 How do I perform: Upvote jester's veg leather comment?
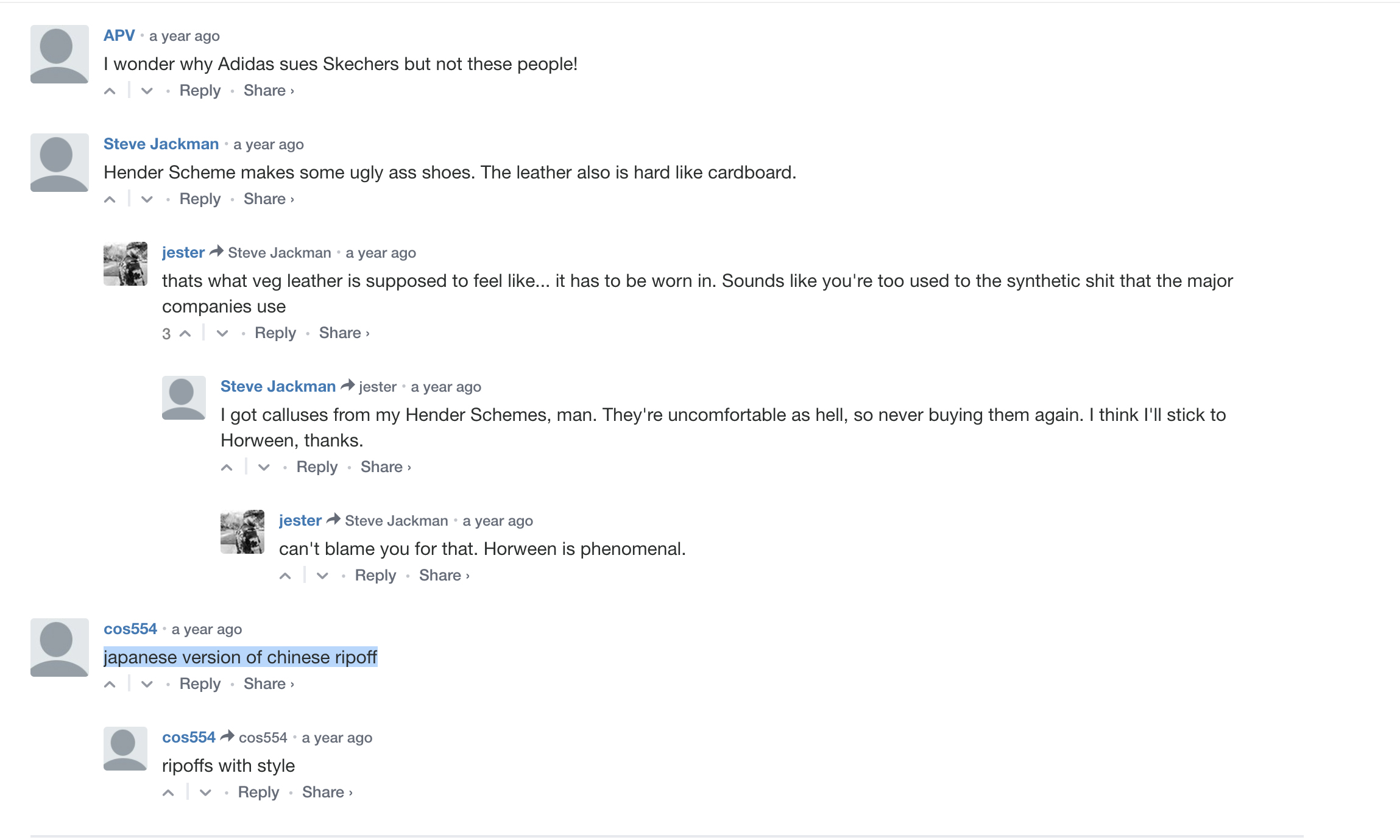click(186, 334)
